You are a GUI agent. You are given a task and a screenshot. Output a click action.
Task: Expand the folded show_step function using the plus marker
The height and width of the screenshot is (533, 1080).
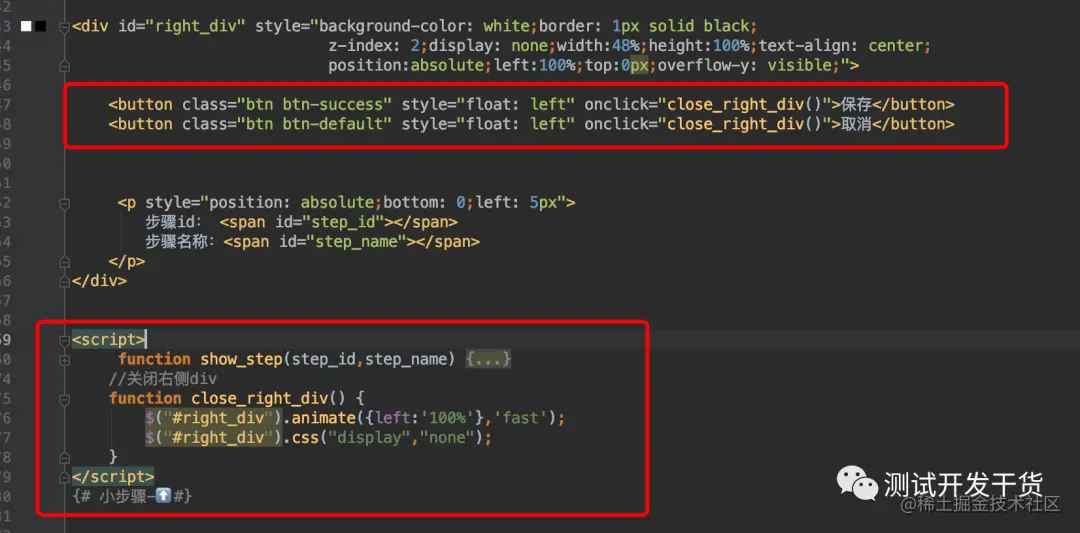coord(64,359)
